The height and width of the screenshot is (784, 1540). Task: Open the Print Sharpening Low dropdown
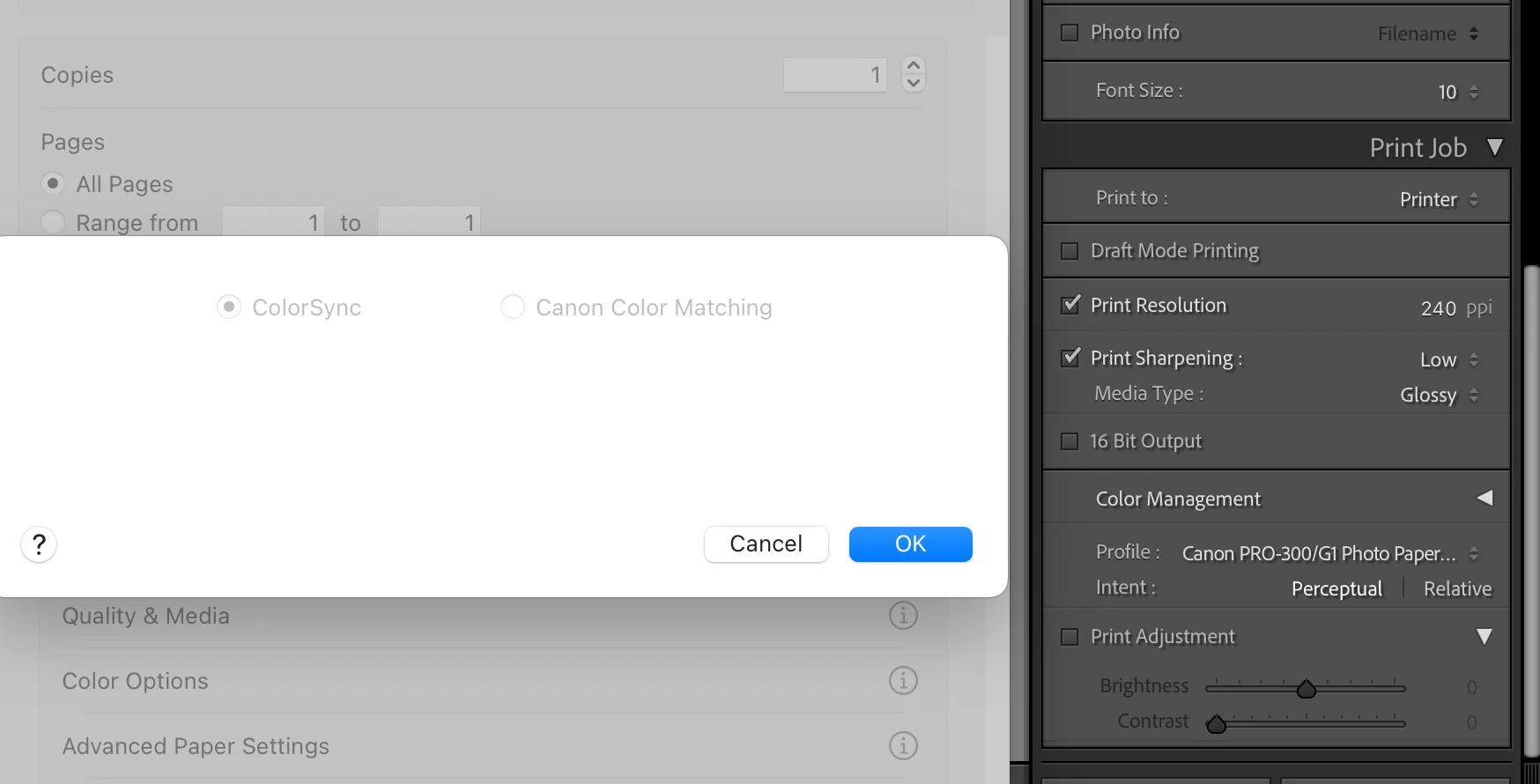click(x=1449, y=359)
